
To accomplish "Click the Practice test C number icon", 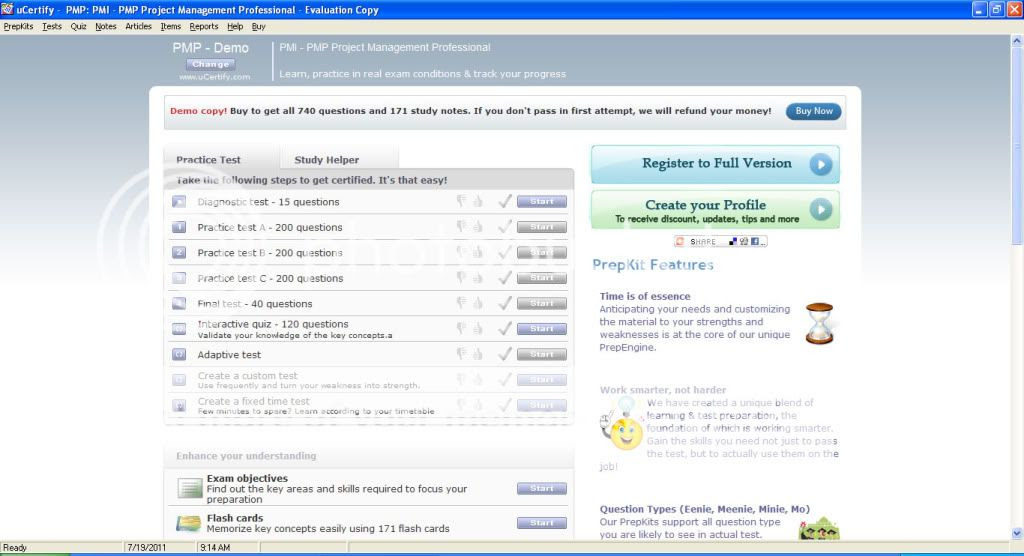I will click(x=179, y=278).
